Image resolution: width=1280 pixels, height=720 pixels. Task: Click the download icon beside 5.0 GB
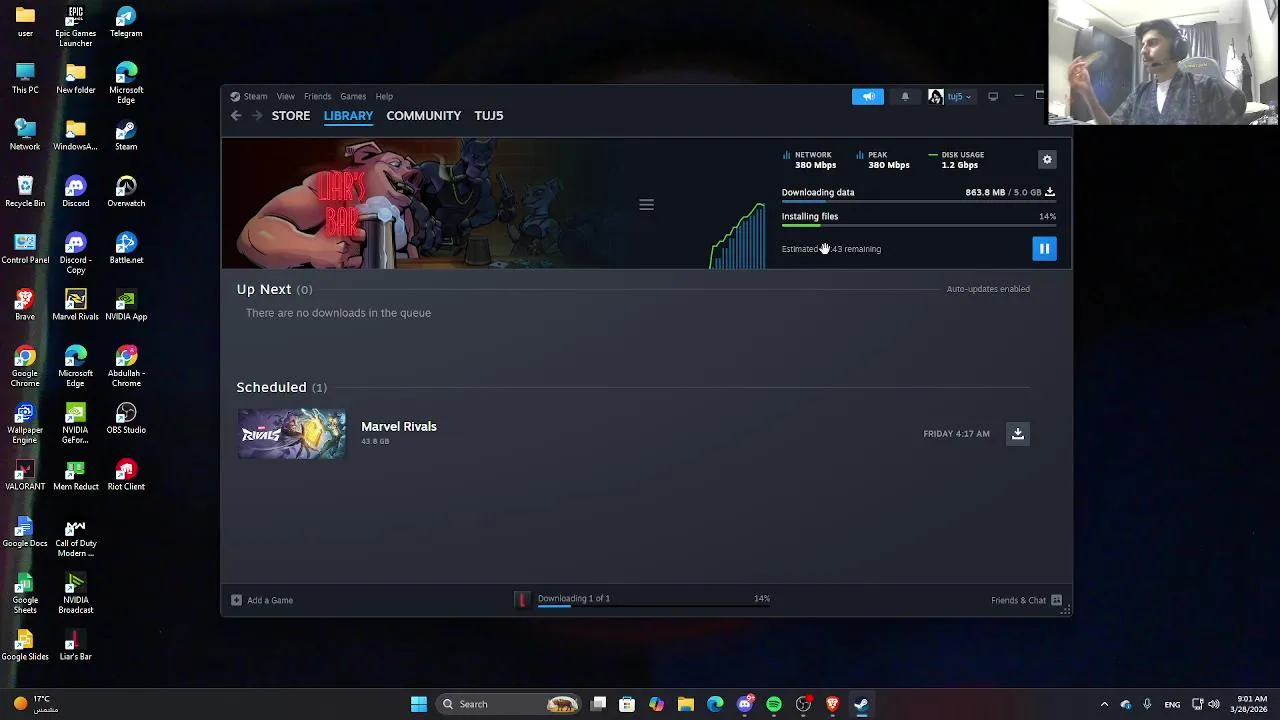tap(1050, 192)
